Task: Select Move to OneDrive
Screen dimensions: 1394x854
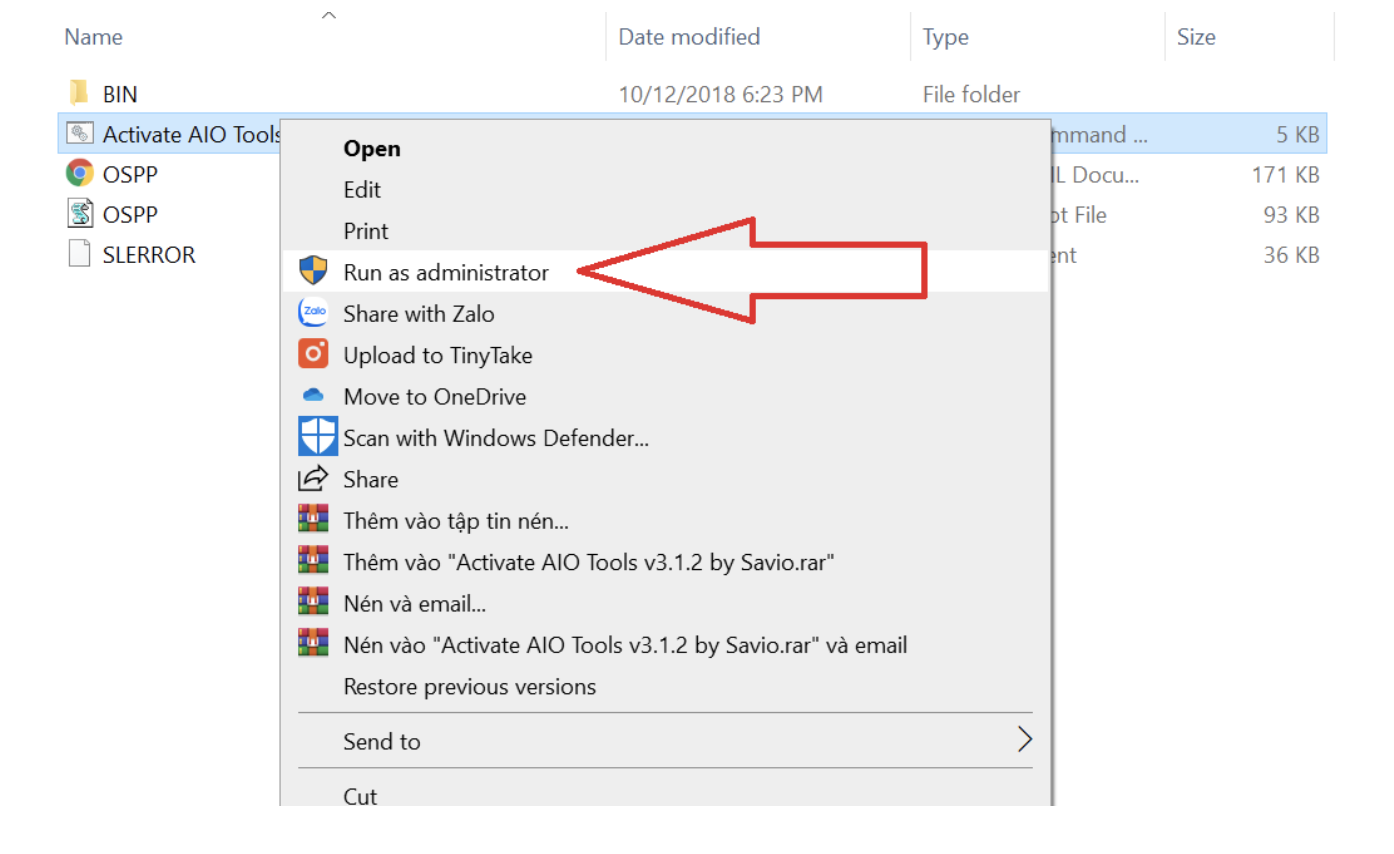Action: click(435, 396)
